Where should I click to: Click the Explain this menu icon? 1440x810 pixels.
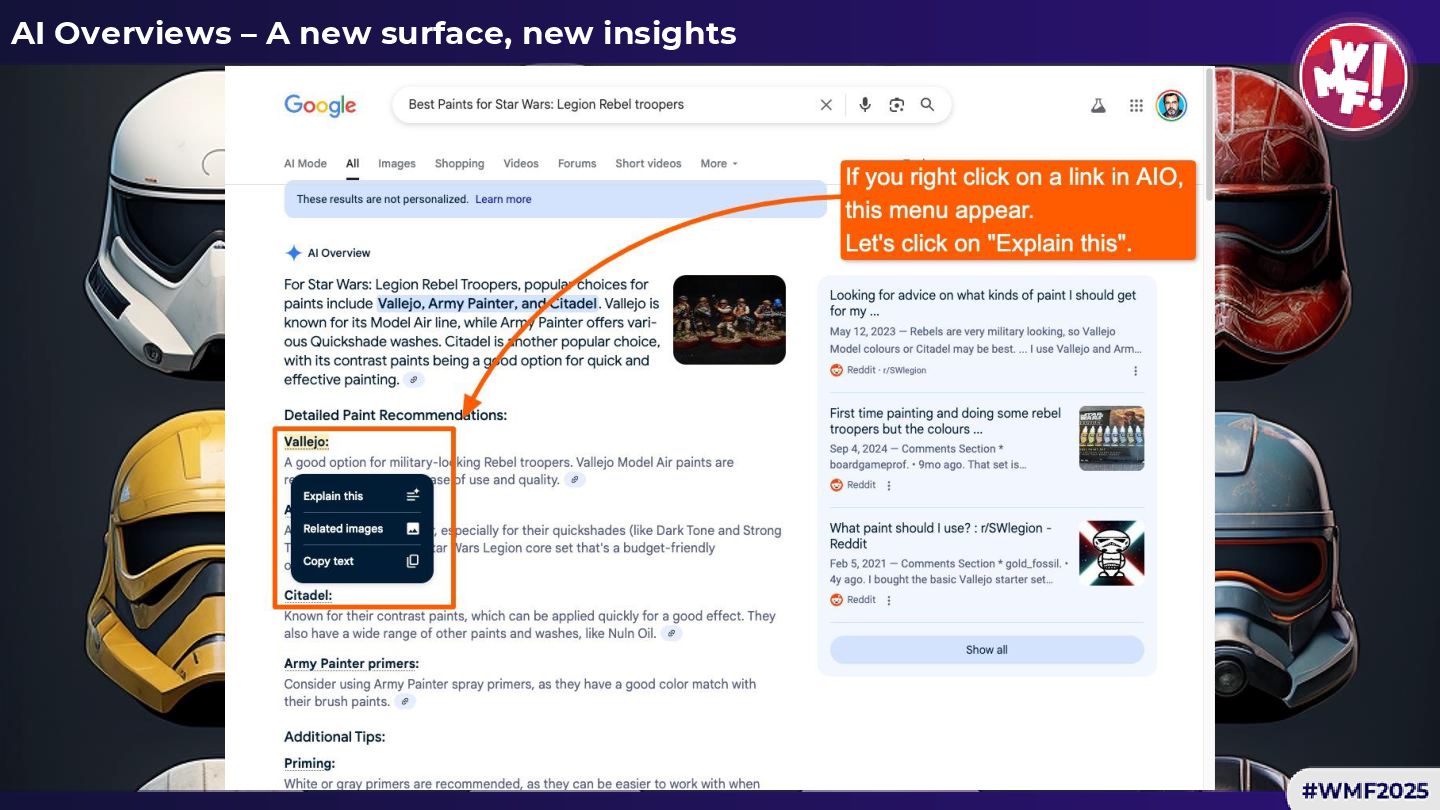413,496
